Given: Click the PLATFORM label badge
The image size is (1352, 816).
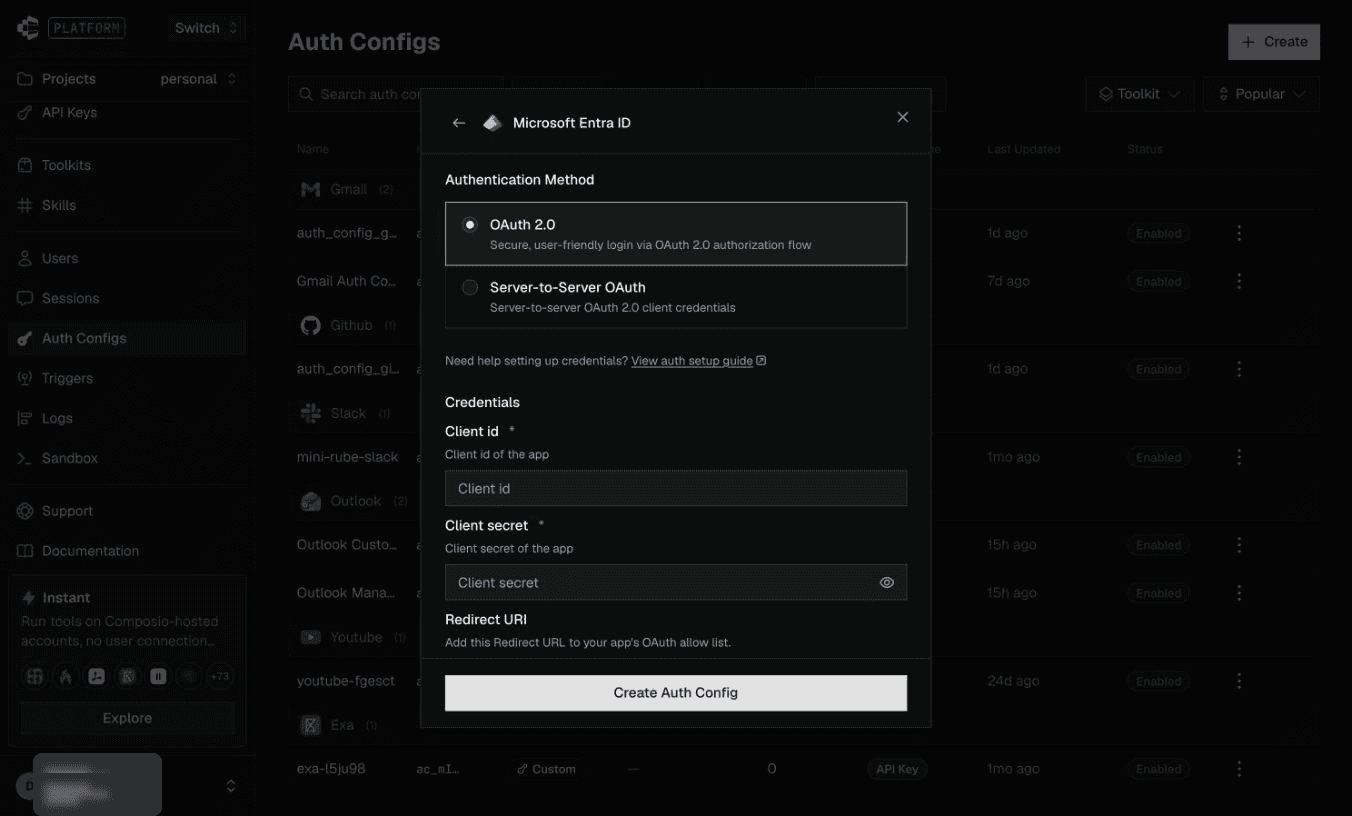Looking at the screenshot, I should (x=87, y=28).
